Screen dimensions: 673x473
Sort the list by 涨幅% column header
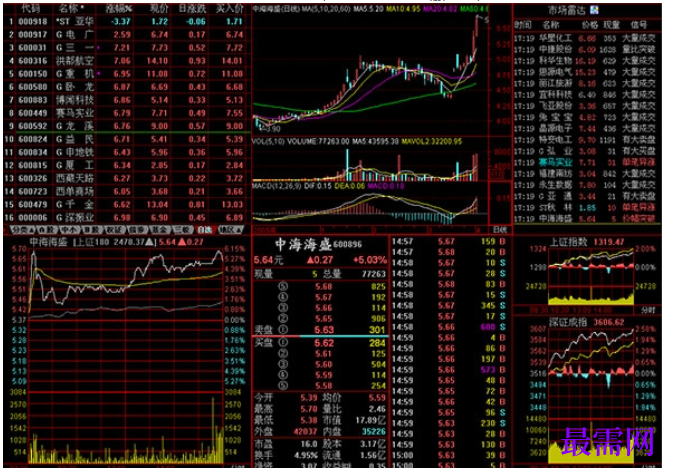tap(119, 9)
